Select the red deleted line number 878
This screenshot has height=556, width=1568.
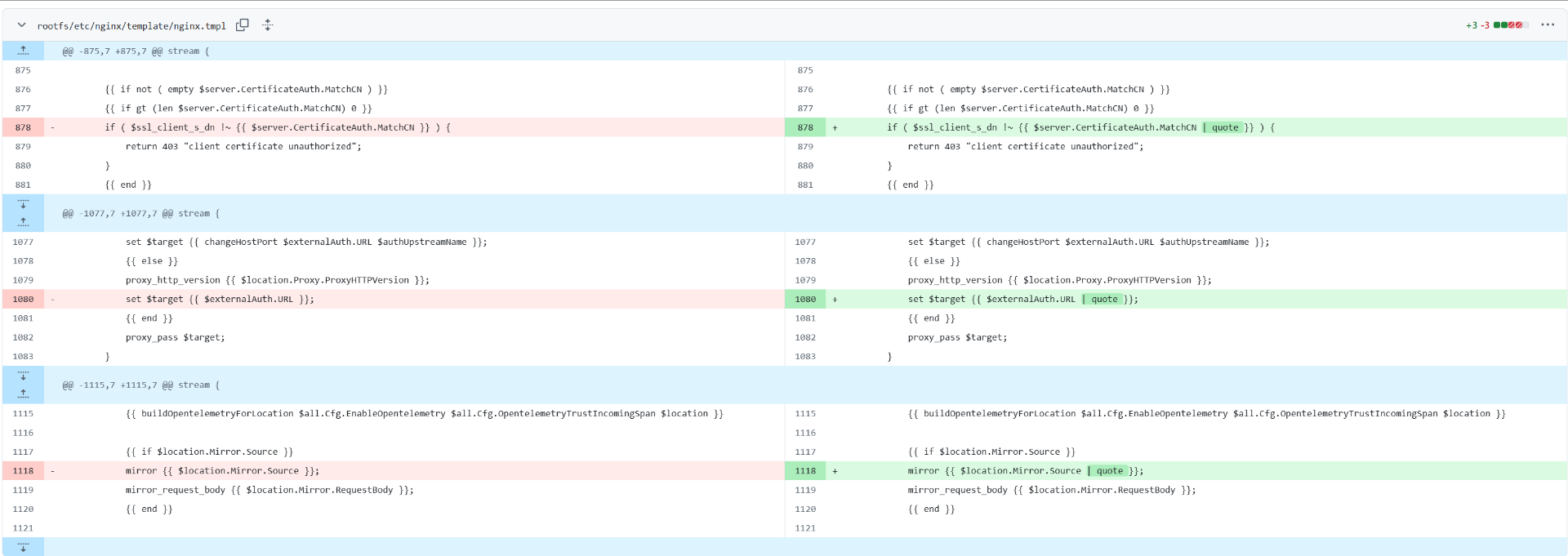pos(23,127)
